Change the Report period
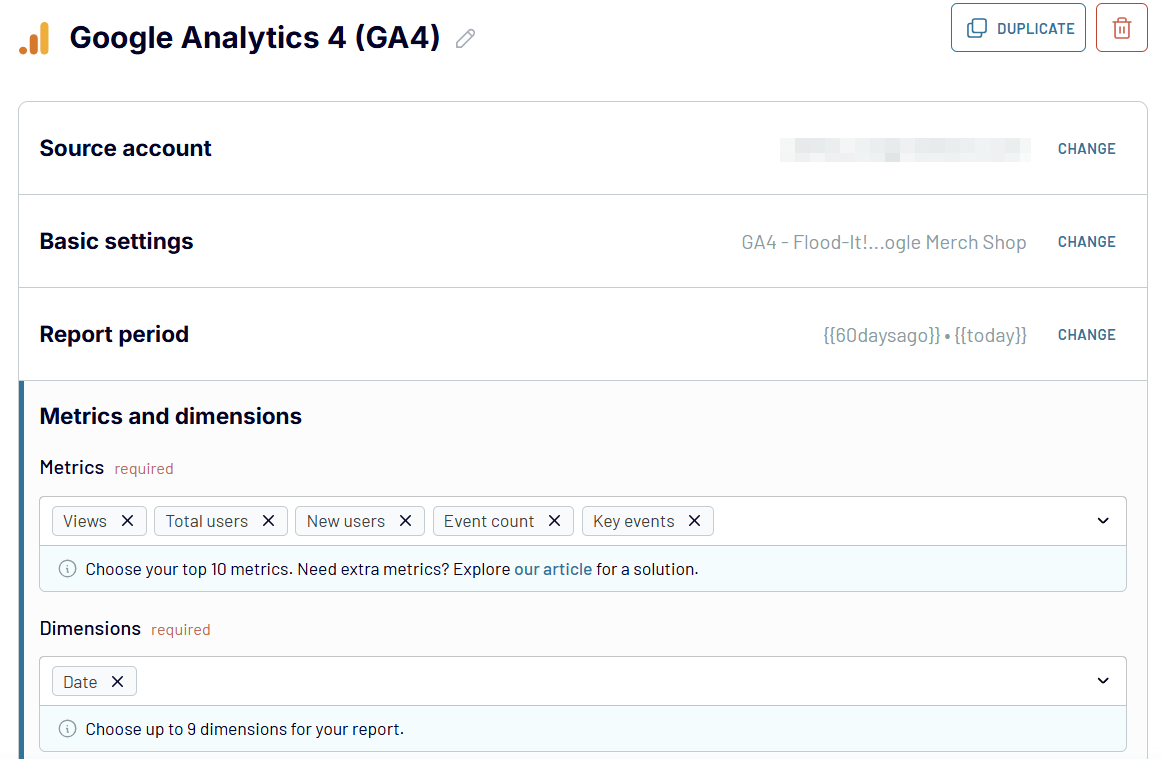The image size is (1161, 759). (x=1086, y=335)
